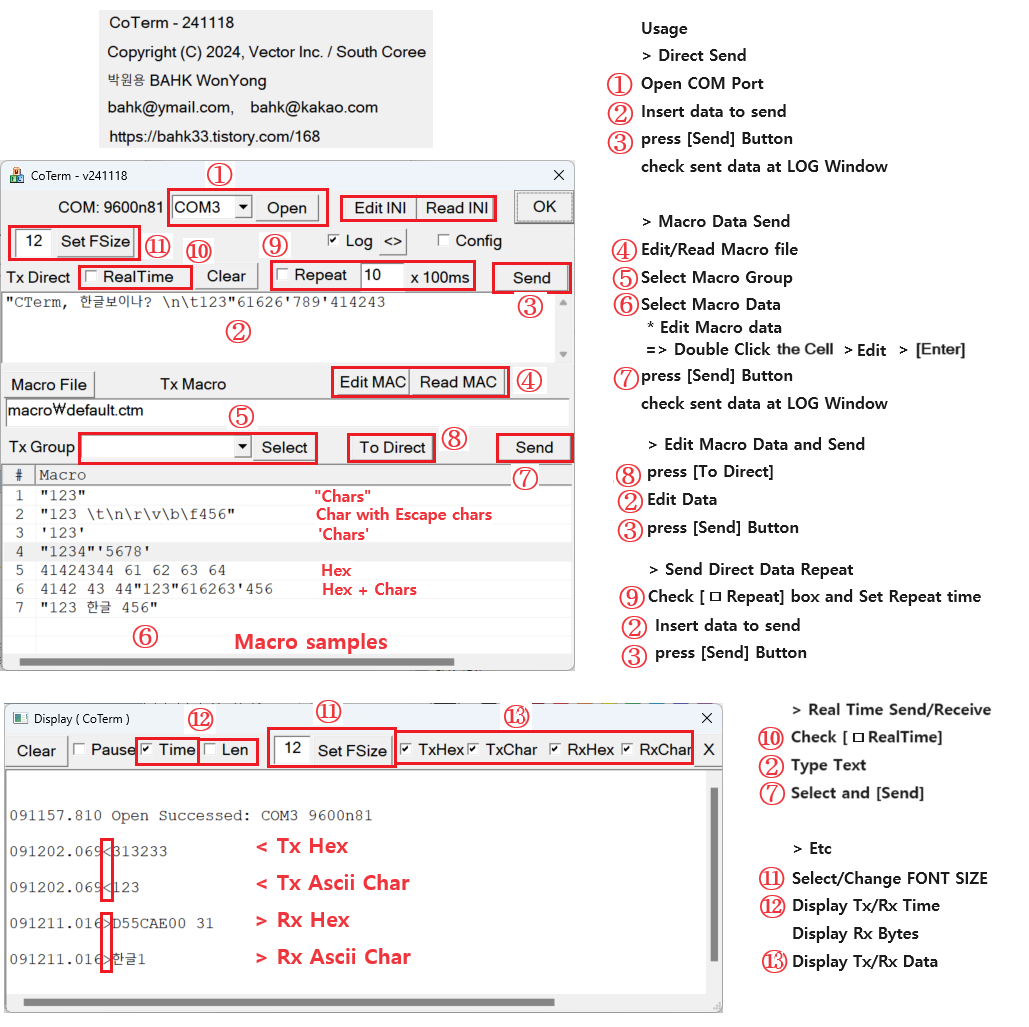Click the Display window title icon

coord(20,718)
